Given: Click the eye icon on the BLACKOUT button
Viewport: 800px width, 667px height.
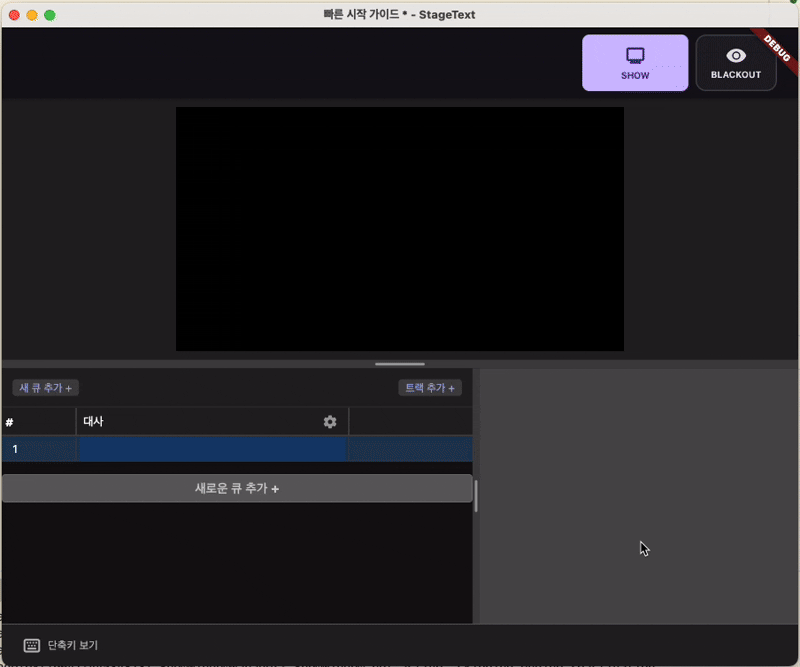Looking at the screenshot, I should [x=736, y=56].
